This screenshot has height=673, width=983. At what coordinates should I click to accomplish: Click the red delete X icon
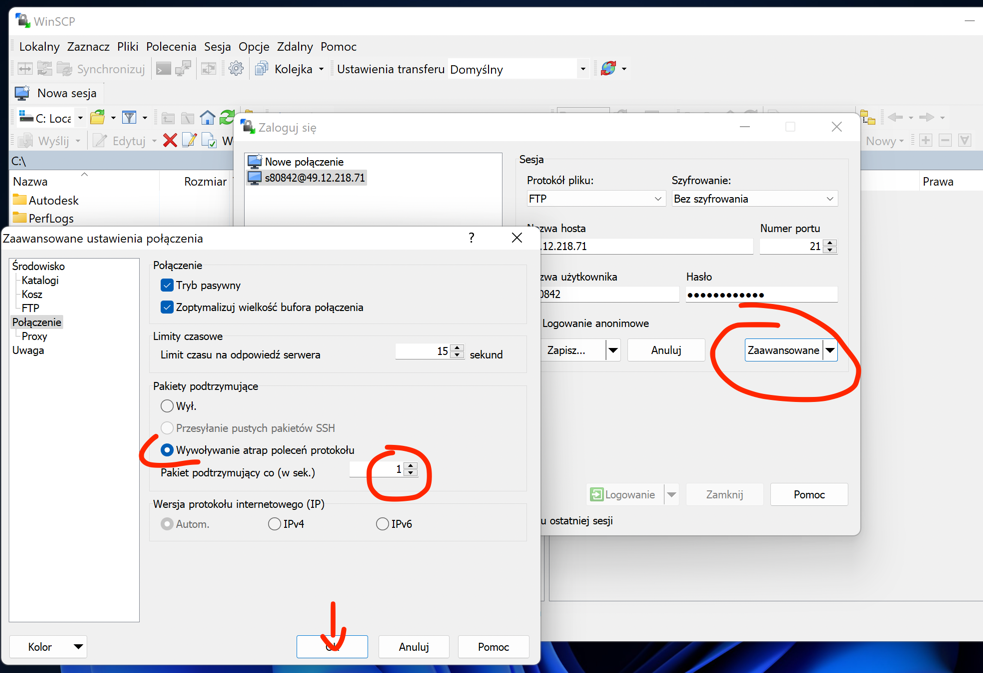tap(169, 141)
